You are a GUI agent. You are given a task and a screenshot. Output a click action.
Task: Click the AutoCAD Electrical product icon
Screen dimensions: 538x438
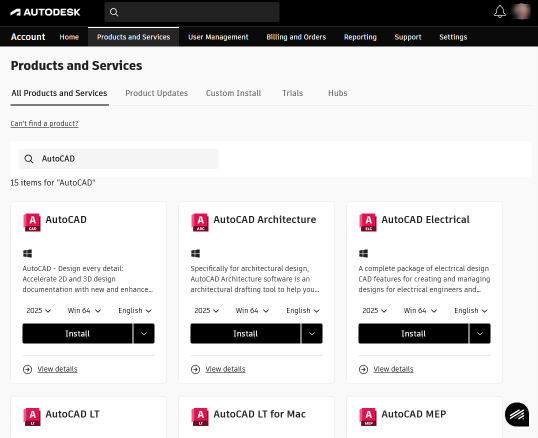[368, 222]
